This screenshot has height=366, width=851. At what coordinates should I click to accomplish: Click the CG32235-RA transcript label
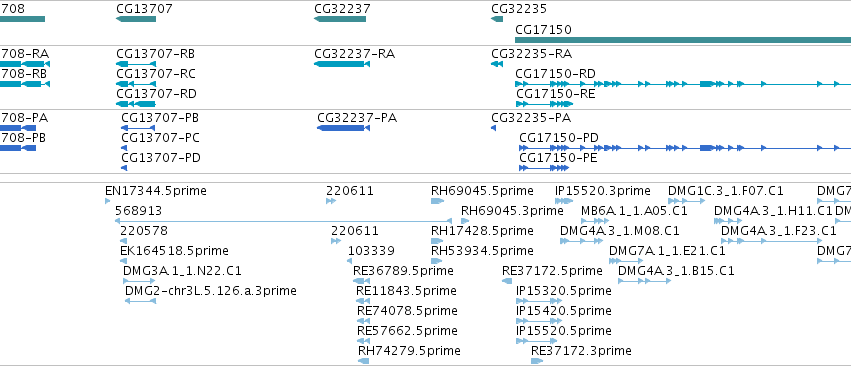[x=531, y=54]
